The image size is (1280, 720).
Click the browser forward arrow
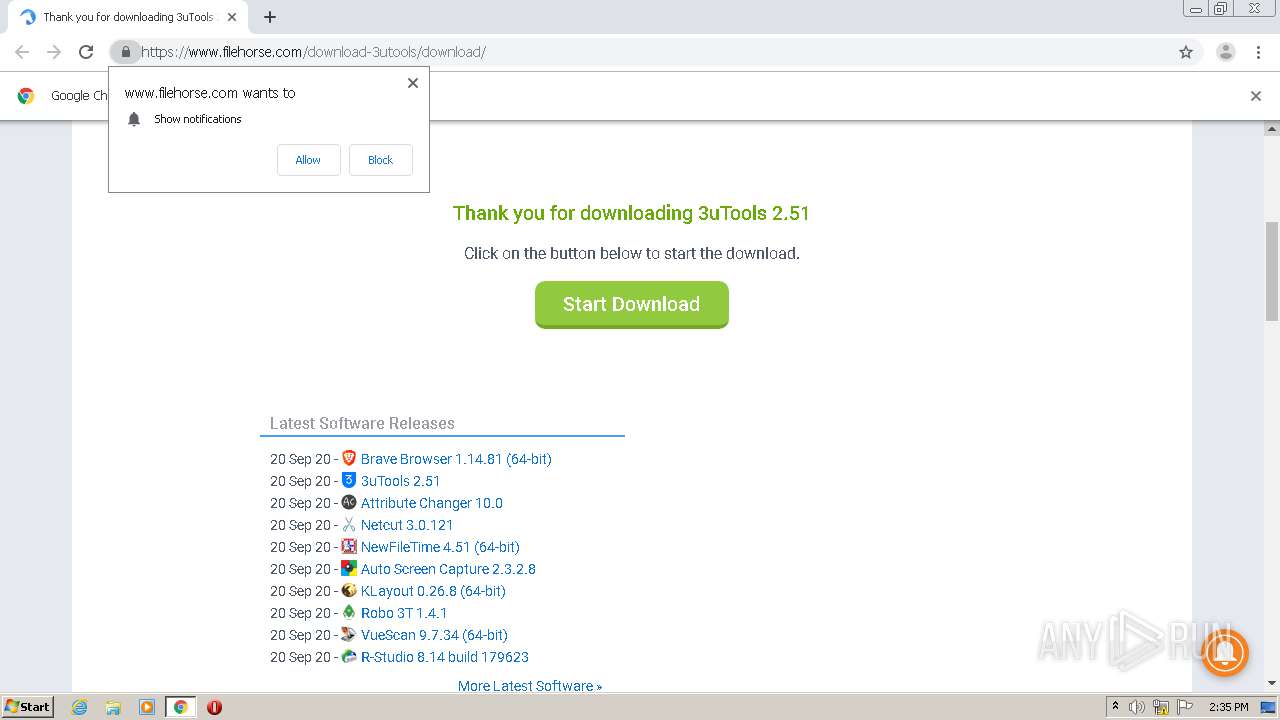tap(54, 52)
